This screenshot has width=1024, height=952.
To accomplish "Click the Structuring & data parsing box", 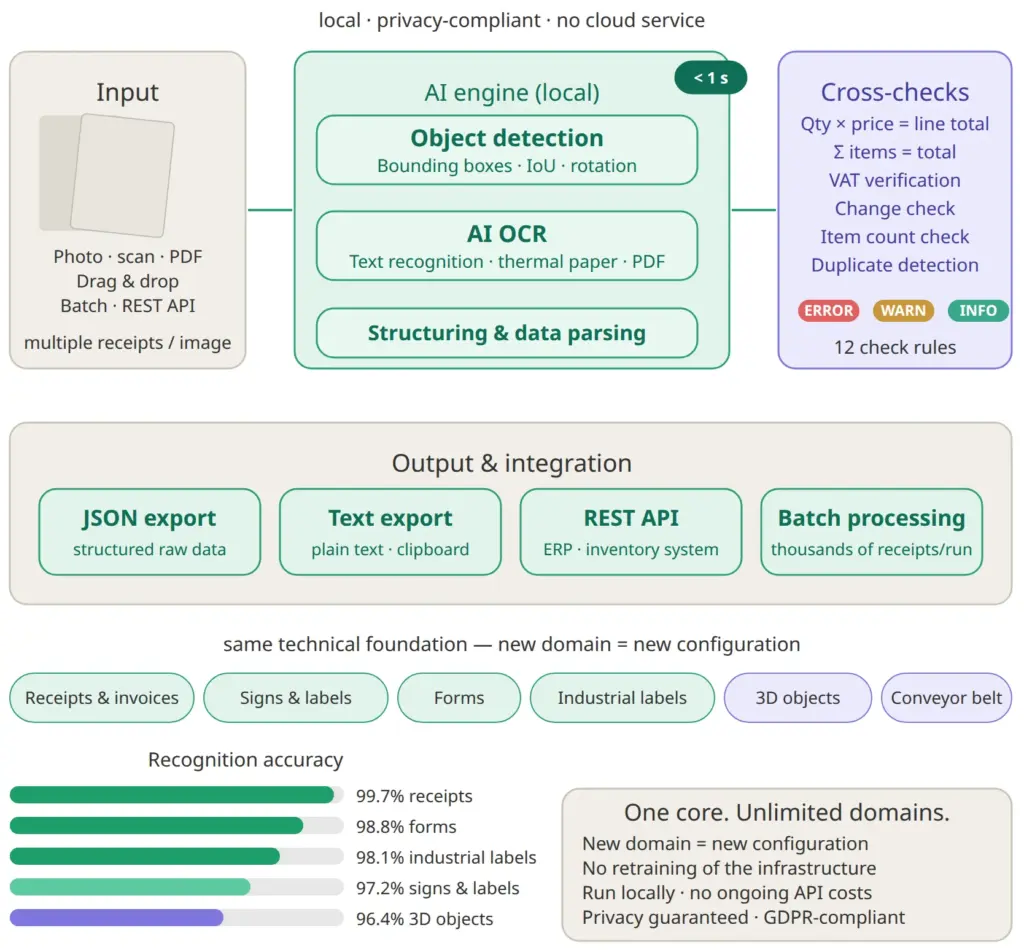I will (x=507, y=333).
